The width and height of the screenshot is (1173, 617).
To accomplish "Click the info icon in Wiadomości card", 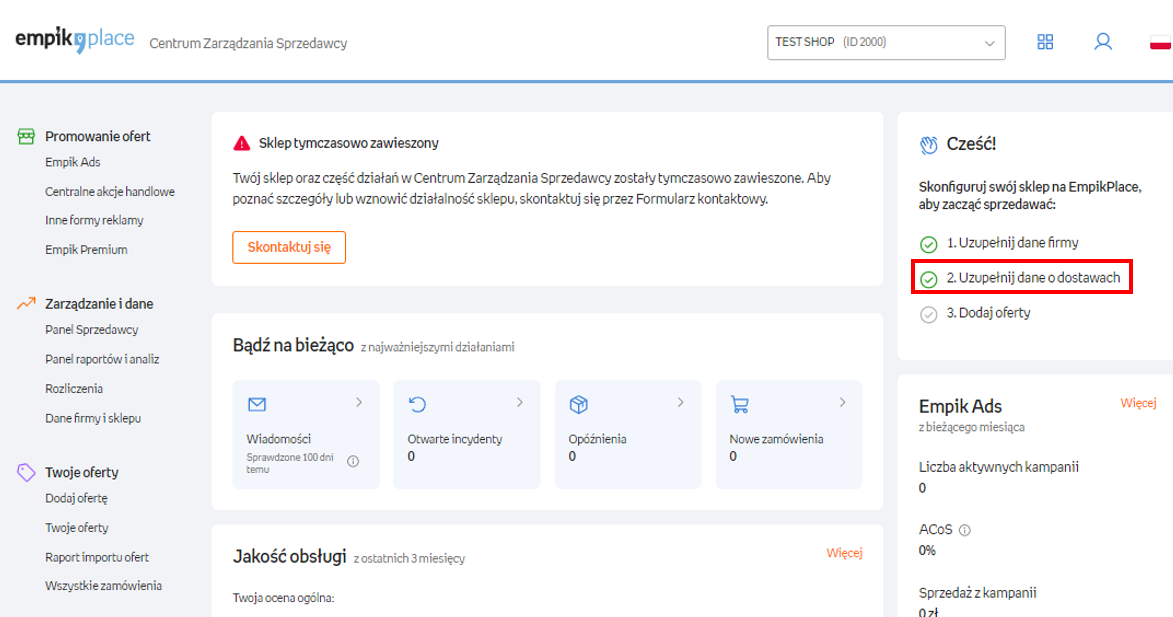I will (353, 461).
